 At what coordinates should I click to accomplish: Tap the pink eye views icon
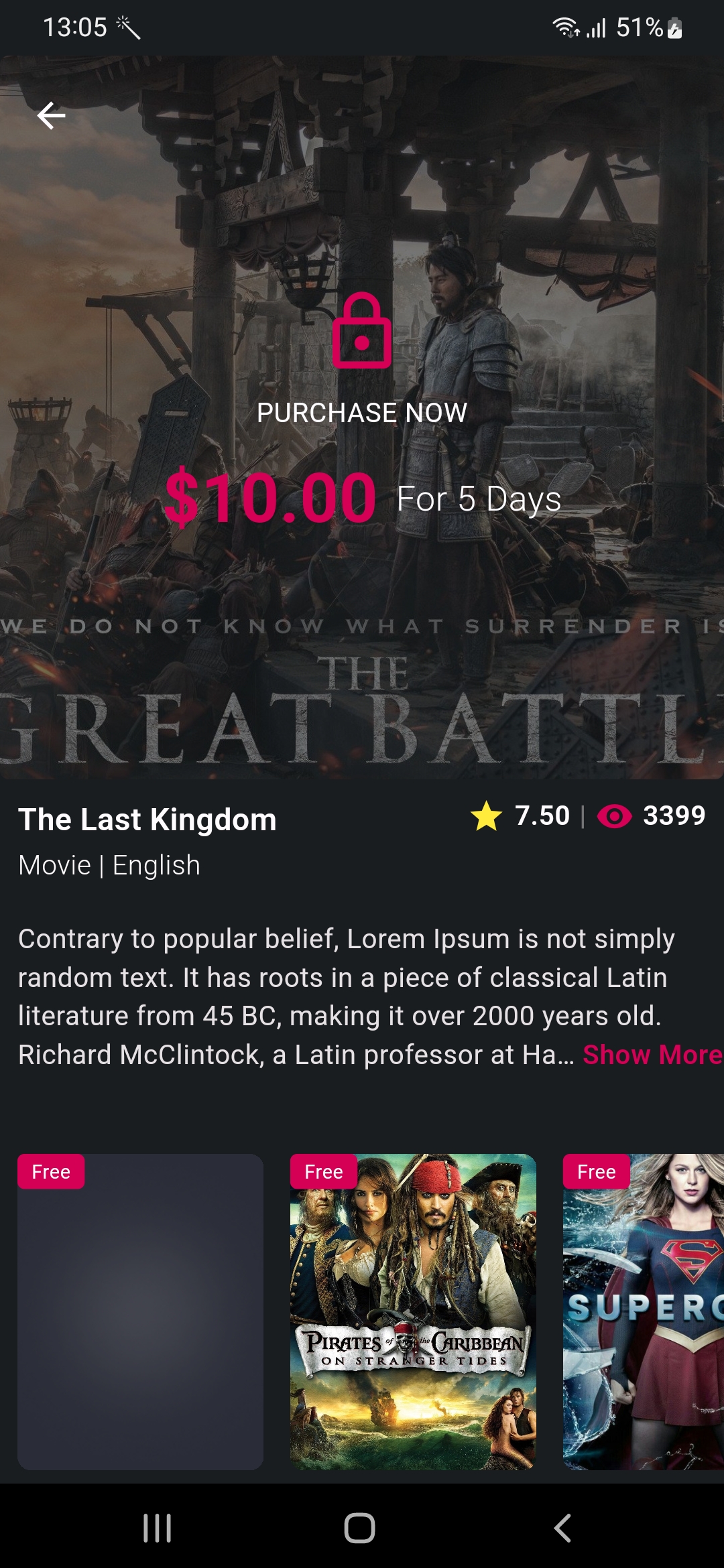click(x=614, y=816)
